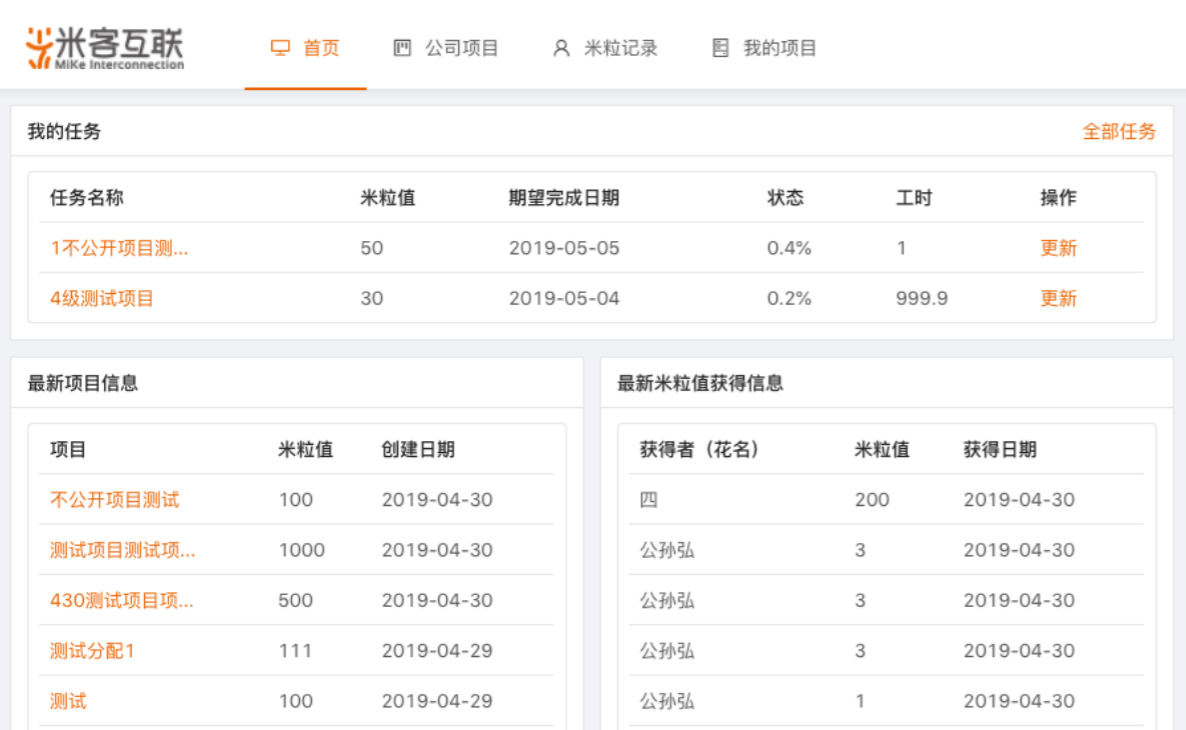Click the document icon beside 我的项目
The width and height of the screenshot is (1186, 730).
tap(720, 48)
